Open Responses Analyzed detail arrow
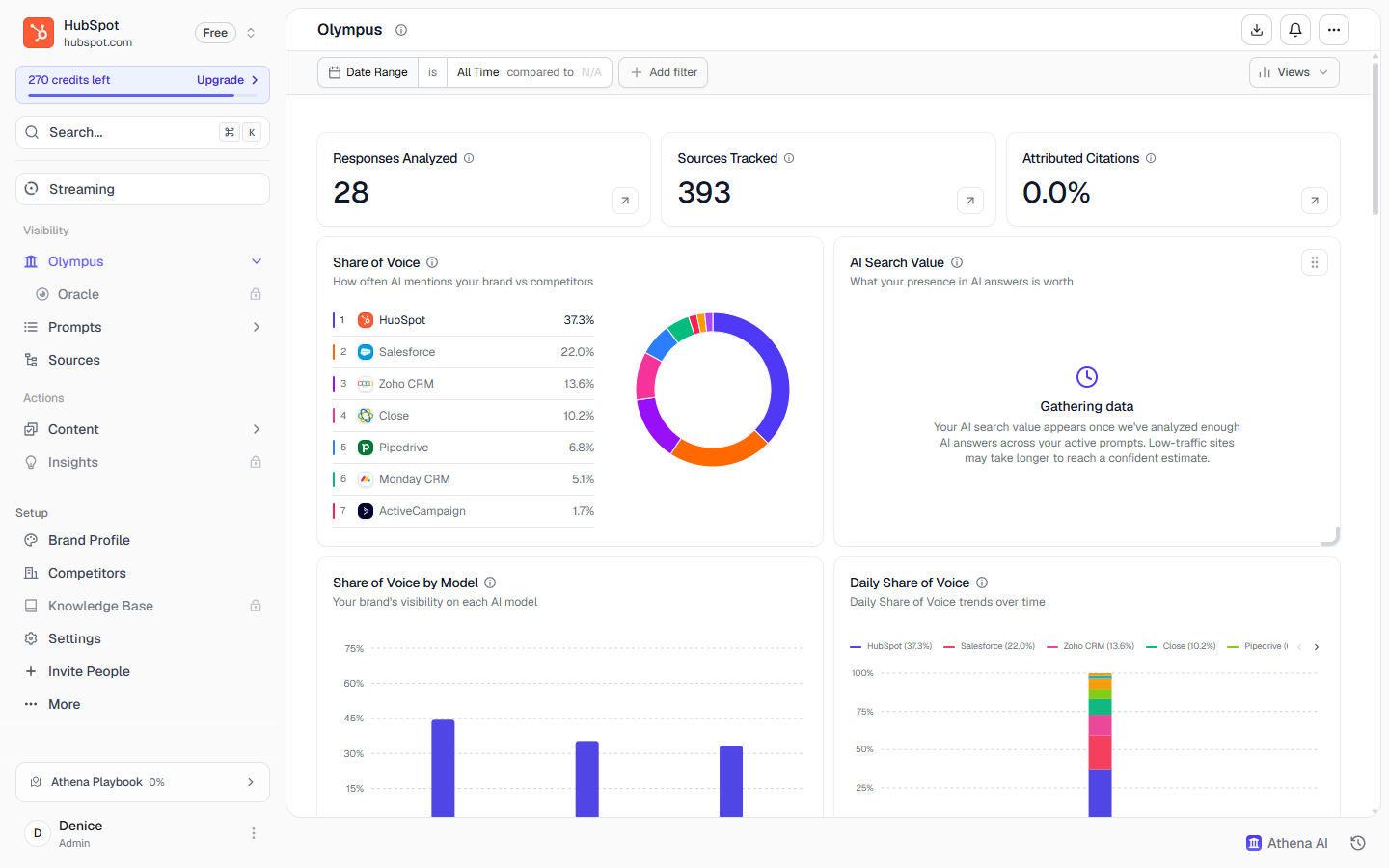This screenshot has height=868, width=1389. pos(625,201)
